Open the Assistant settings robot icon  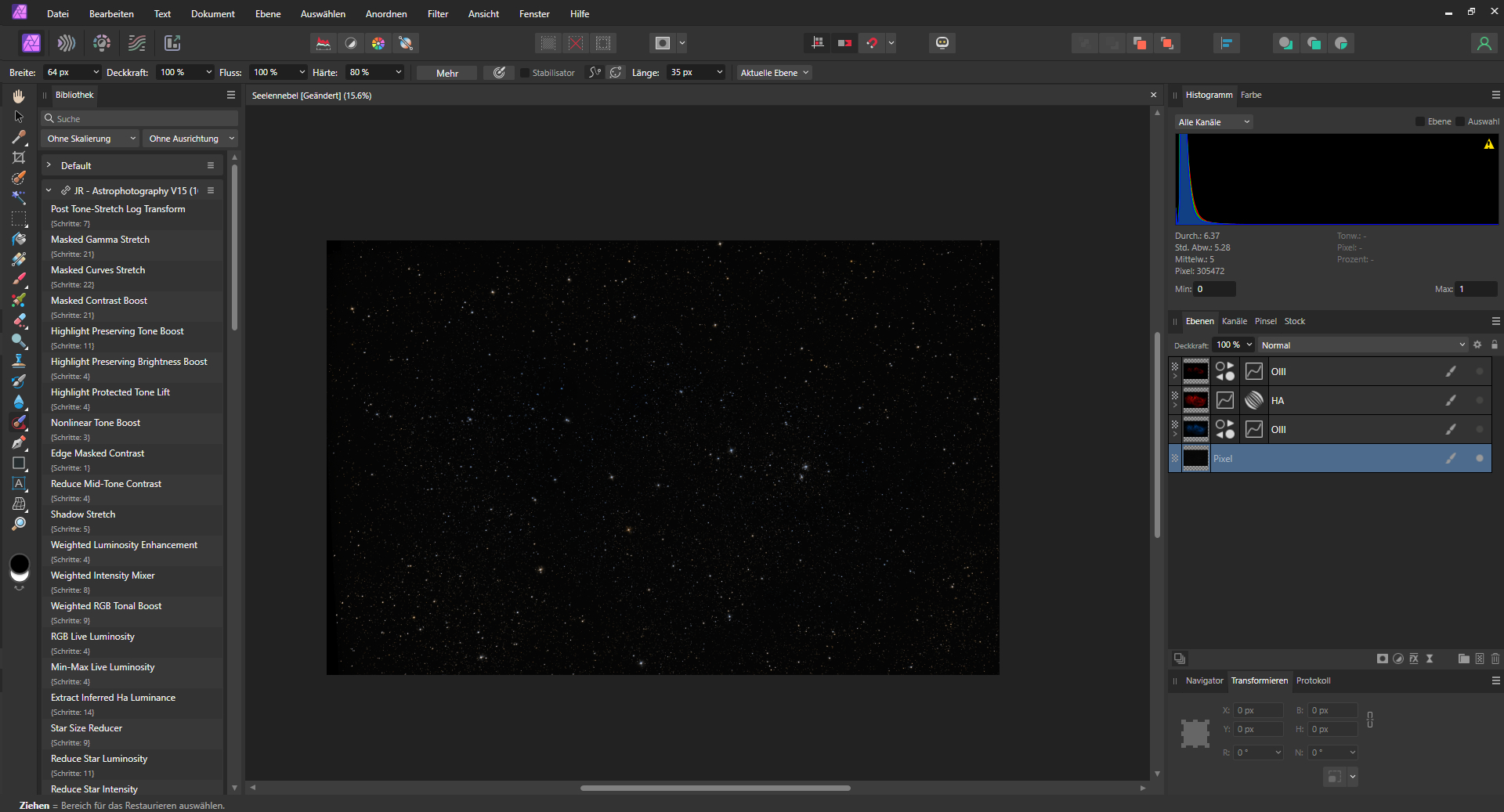(x=942, y=43)
